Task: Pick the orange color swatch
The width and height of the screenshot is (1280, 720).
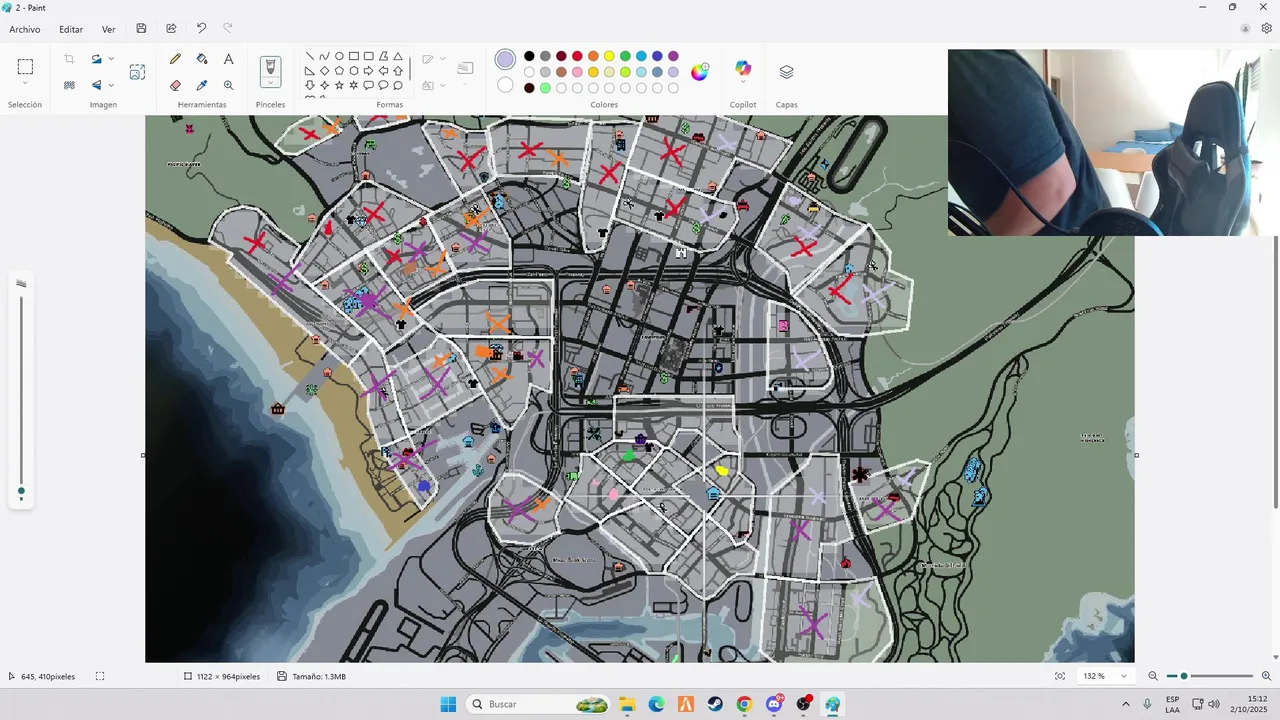Action: [593, 56]
